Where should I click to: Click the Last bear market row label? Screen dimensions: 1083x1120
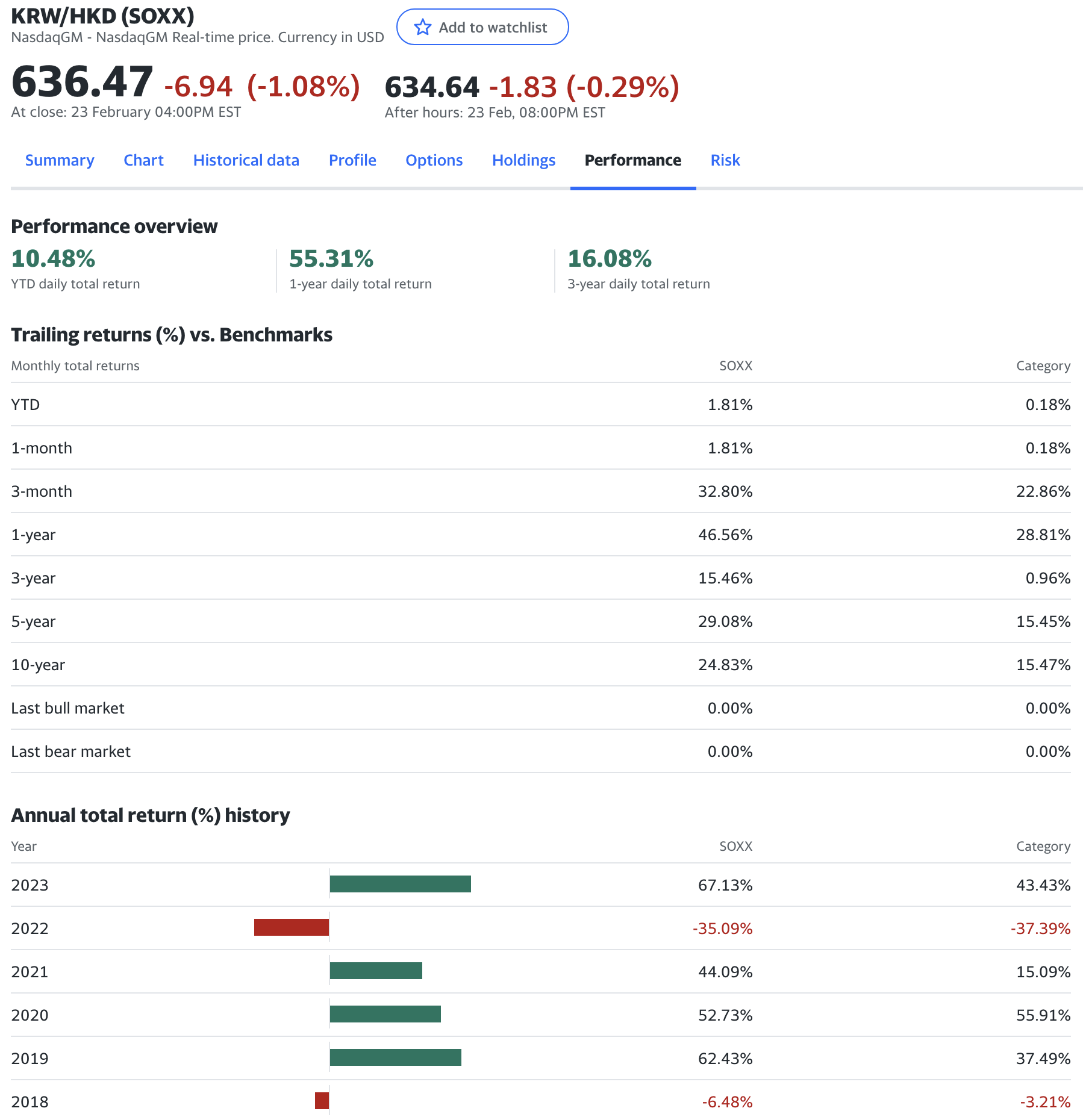click(x=70, y=751)
